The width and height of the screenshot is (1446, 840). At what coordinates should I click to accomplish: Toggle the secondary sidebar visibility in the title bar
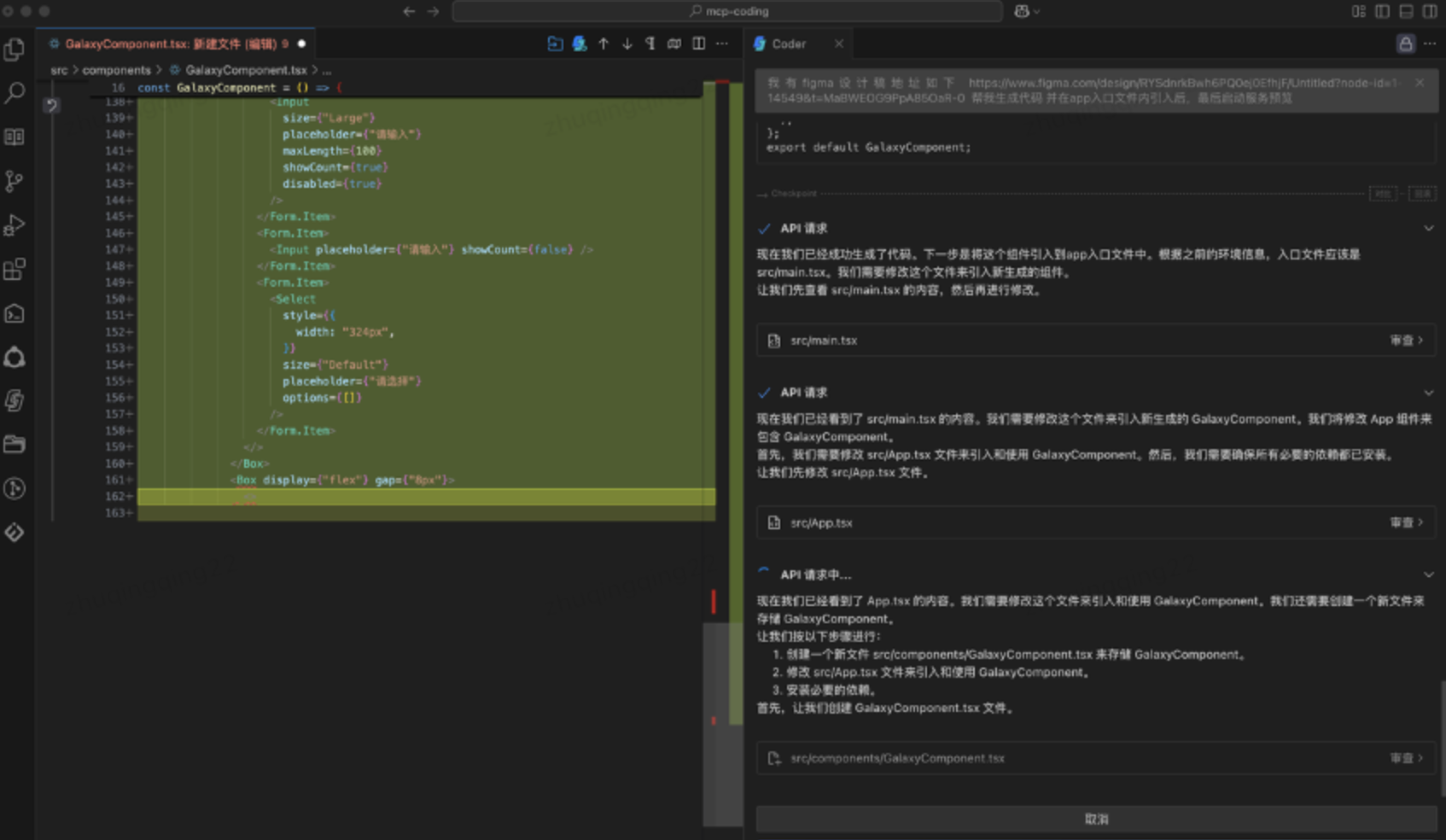[1430, 11]
